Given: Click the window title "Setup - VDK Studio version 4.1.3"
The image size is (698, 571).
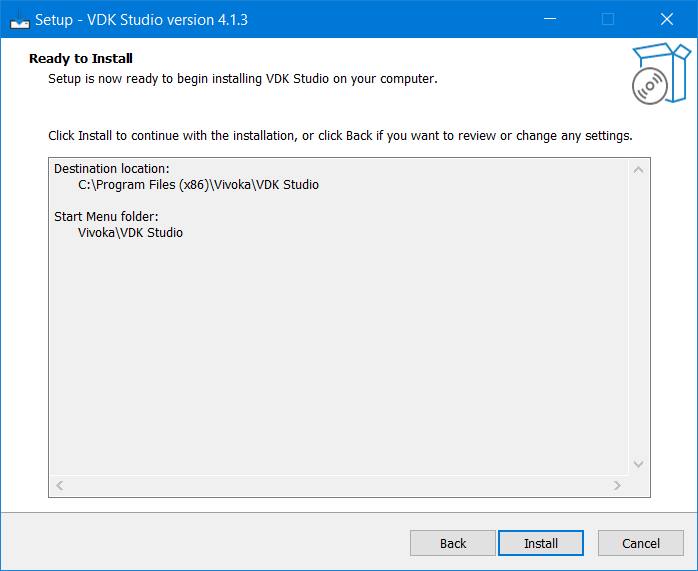Looking at the screenshot, I should pos(141,19).
